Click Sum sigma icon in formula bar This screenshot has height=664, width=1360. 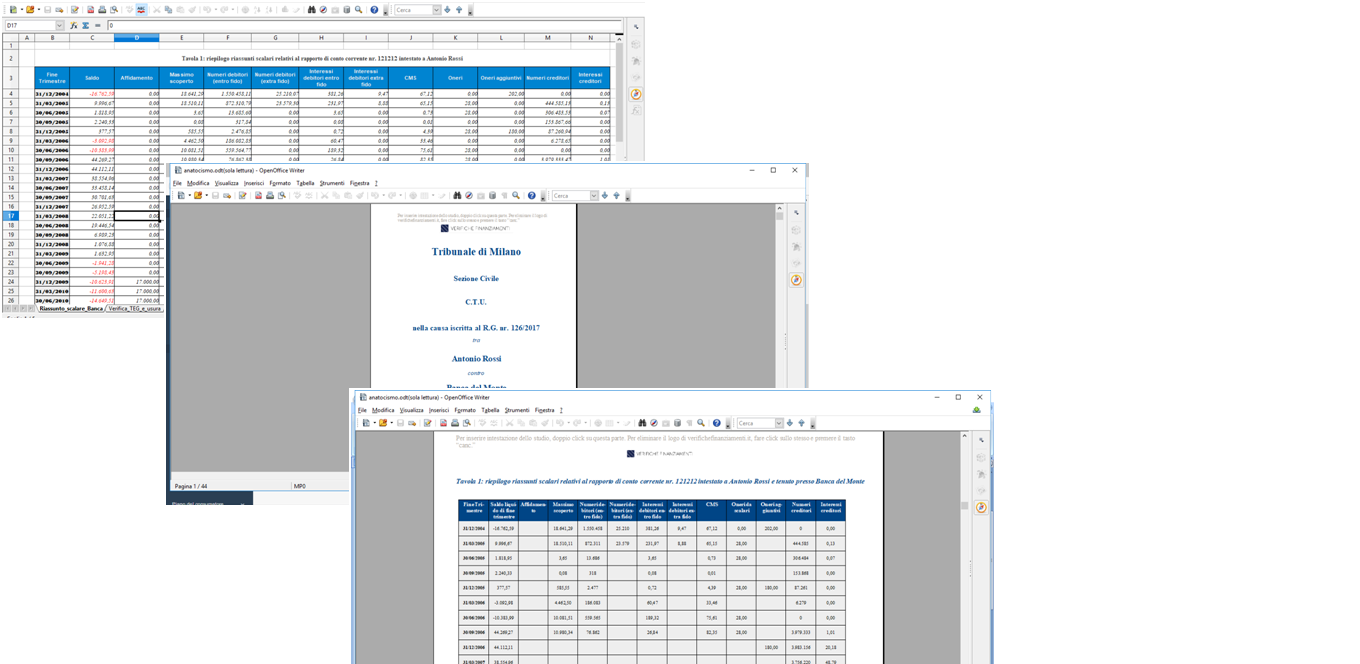(86, 25)
